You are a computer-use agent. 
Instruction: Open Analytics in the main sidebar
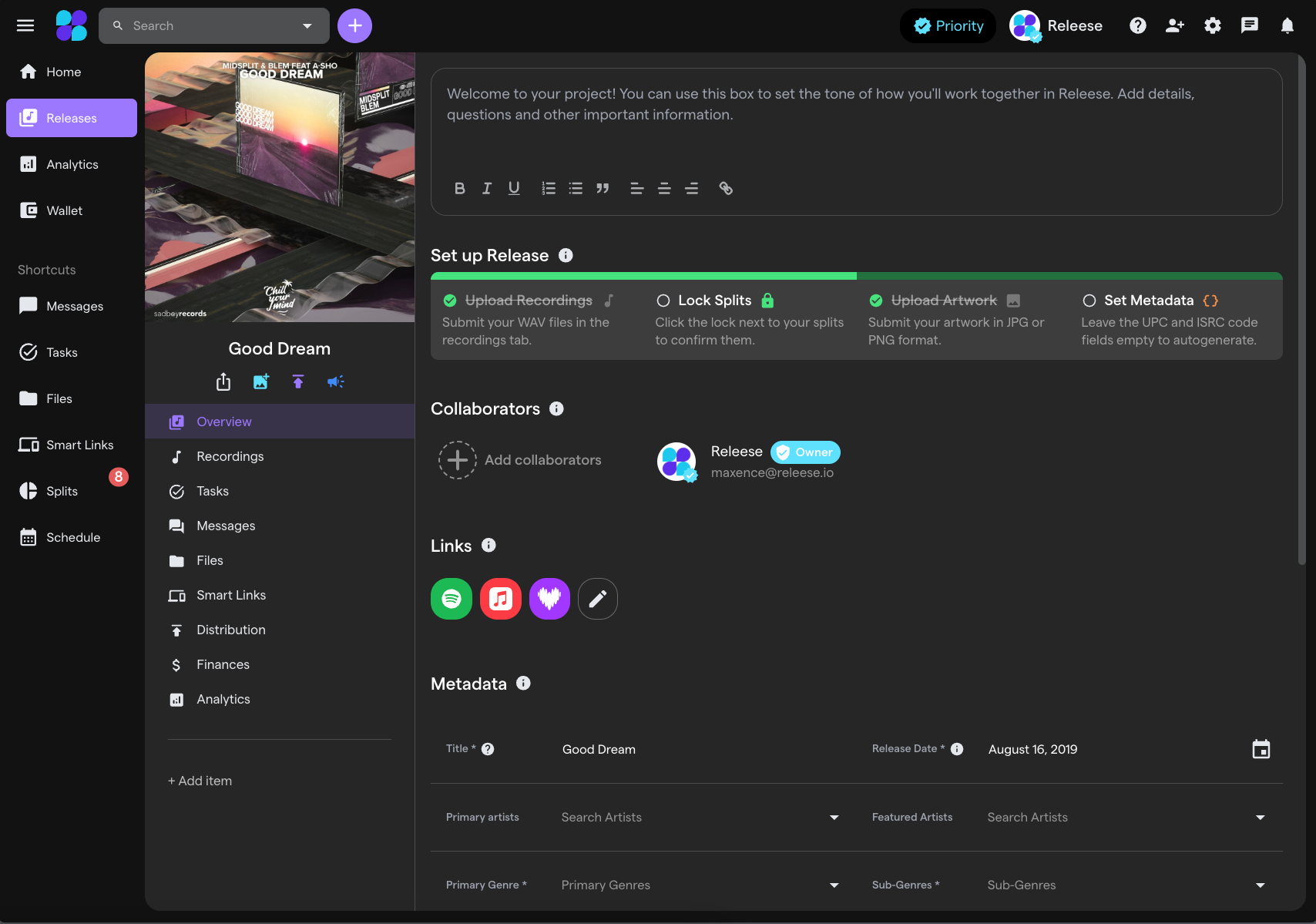click(72, 164)
